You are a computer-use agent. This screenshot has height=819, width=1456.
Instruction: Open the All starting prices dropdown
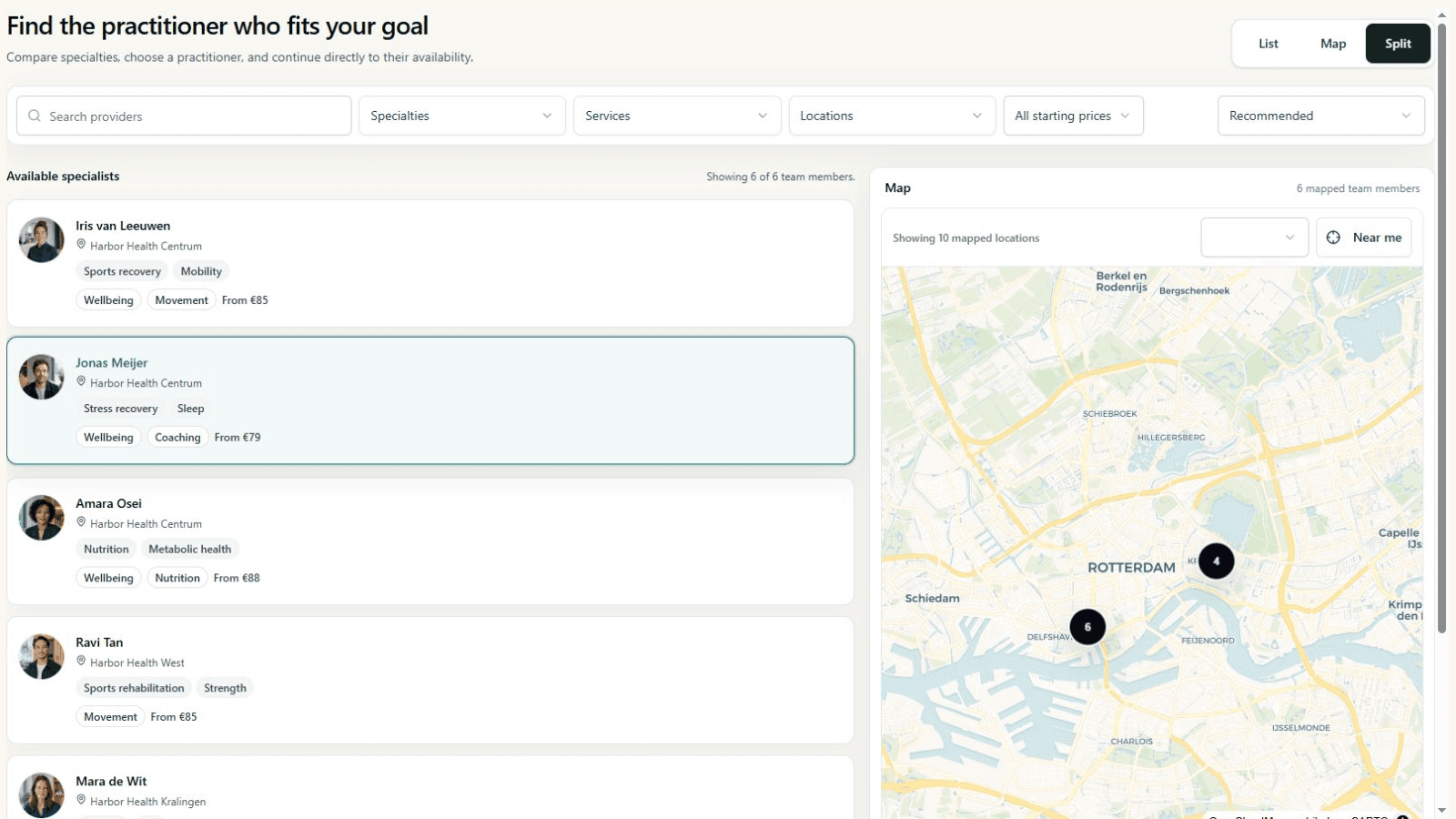click(x=1073, y=116)
